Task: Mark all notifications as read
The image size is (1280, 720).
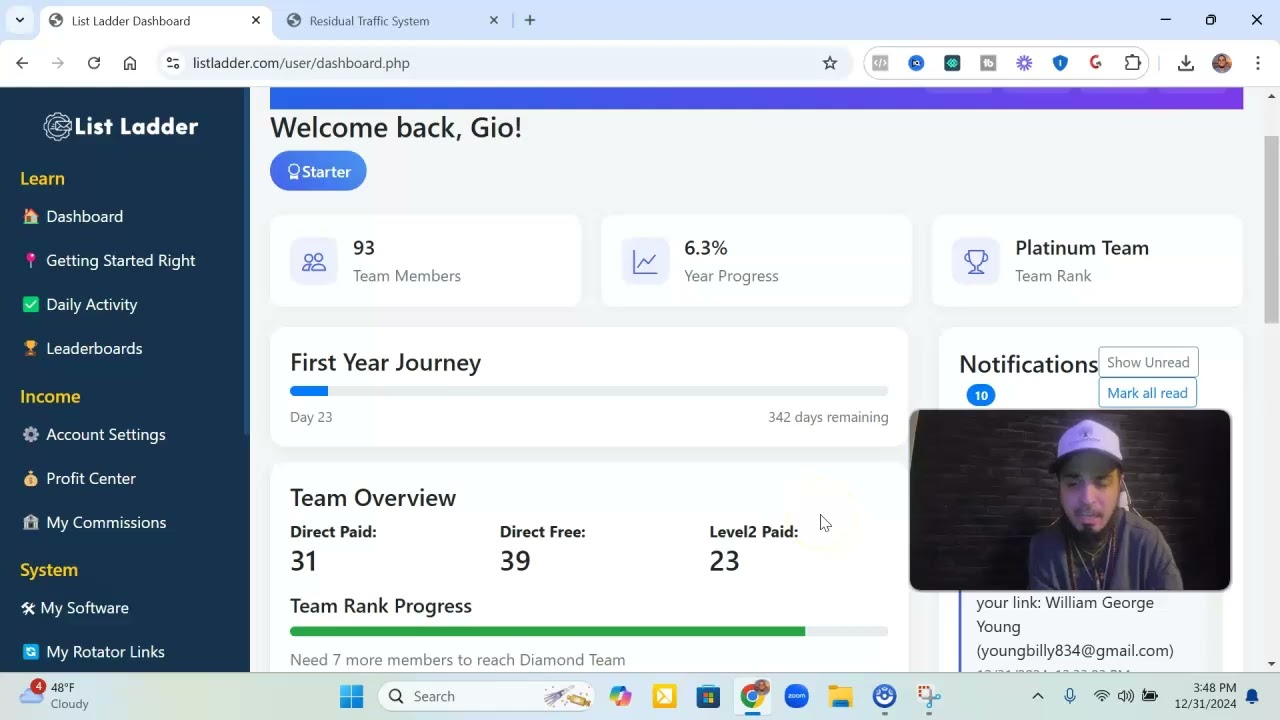Action: [1147, 393]
